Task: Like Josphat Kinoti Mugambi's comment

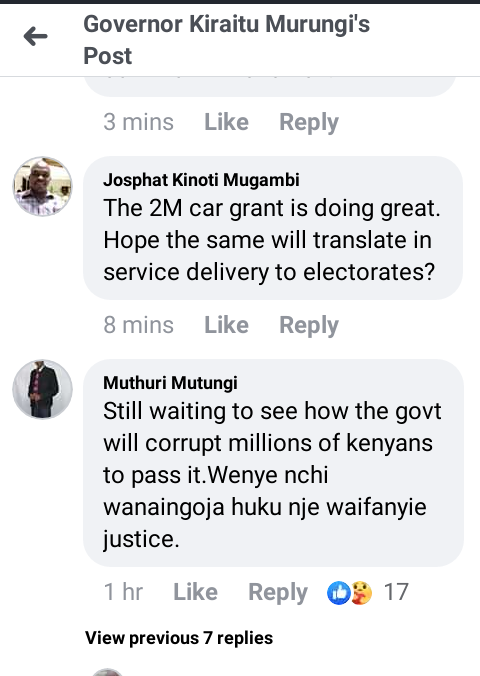Action: click(226, 325)
